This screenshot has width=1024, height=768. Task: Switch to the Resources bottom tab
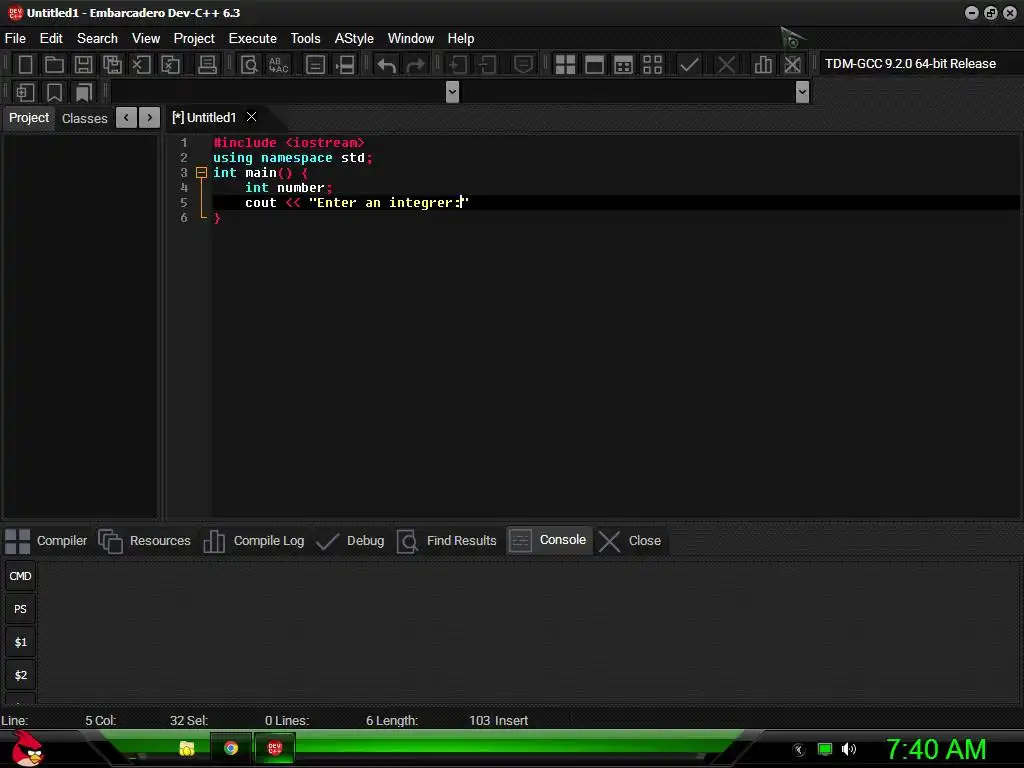144,541
